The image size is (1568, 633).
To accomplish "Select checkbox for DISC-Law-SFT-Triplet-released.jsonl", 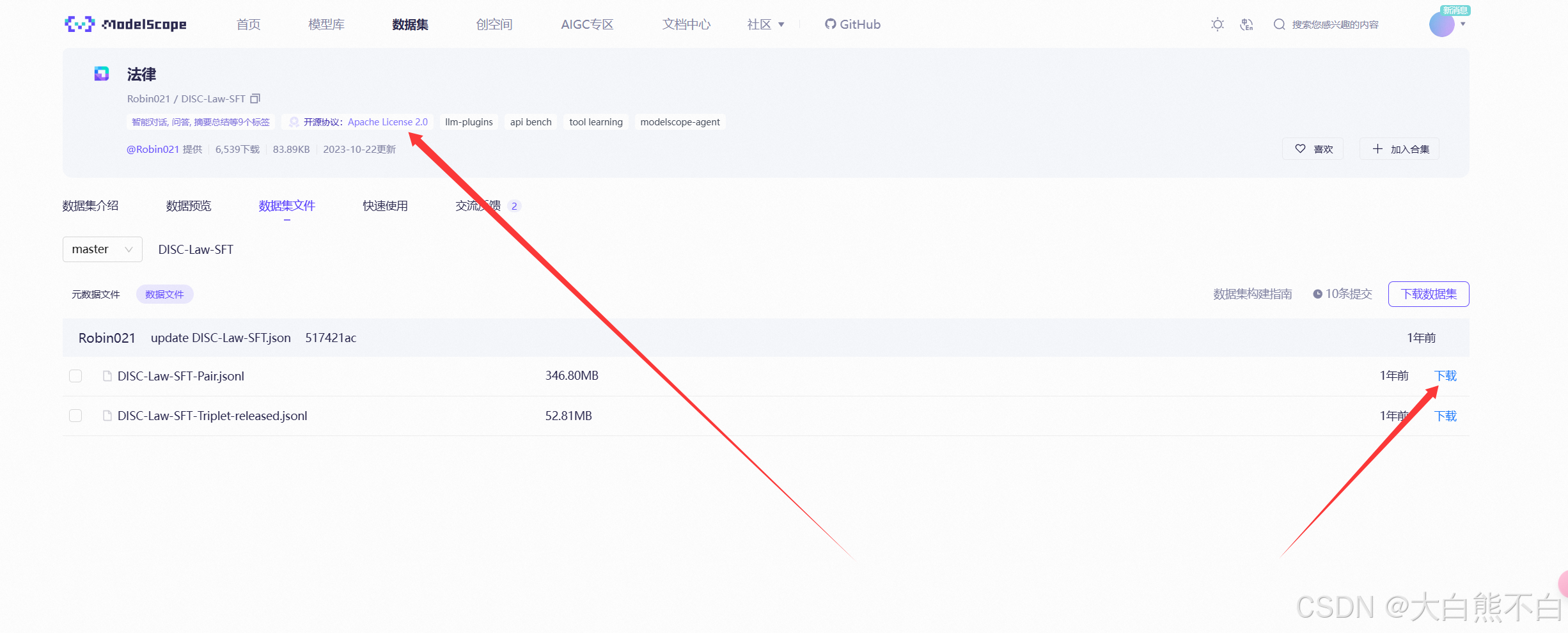I will tap(75, 416).
